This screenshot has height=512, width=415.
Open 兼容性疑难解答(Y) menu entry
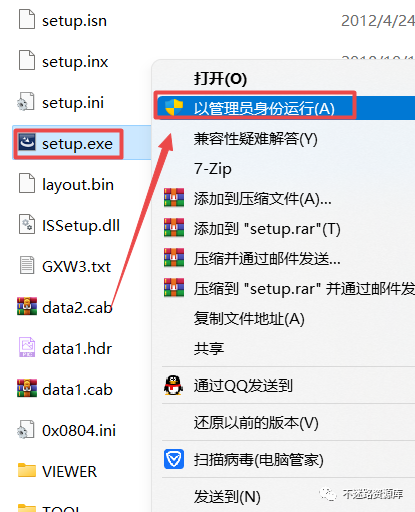coord(256,139)
